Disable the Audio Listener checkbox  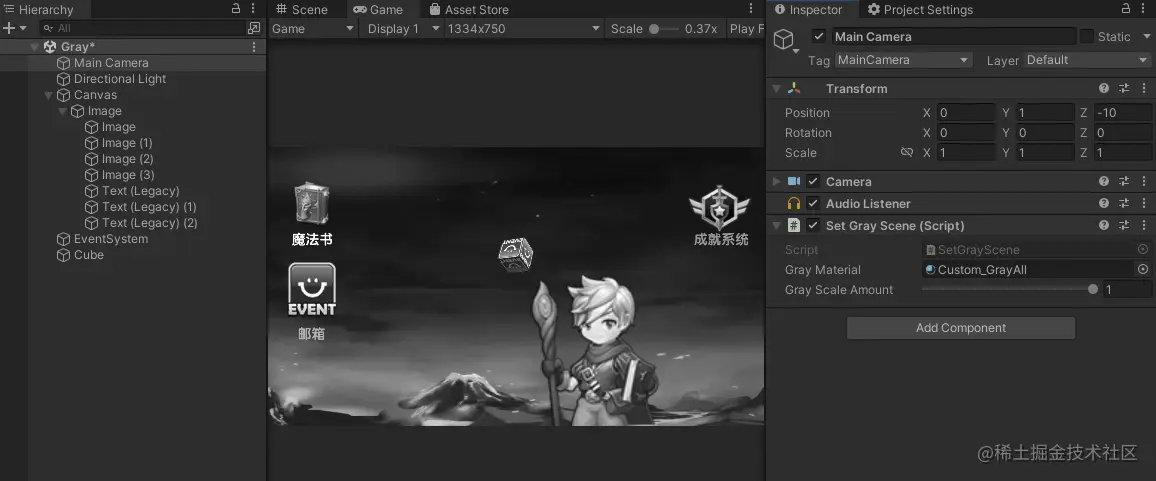813,204
